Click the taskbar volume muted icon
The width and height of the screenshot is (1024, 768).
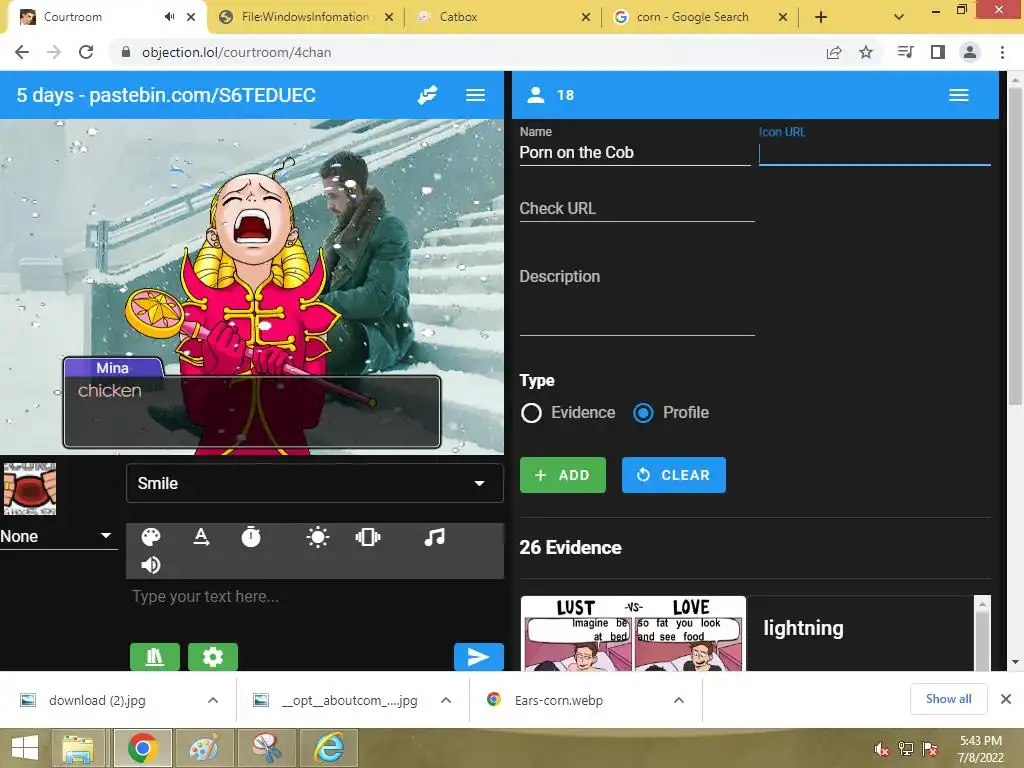point(881,749)
